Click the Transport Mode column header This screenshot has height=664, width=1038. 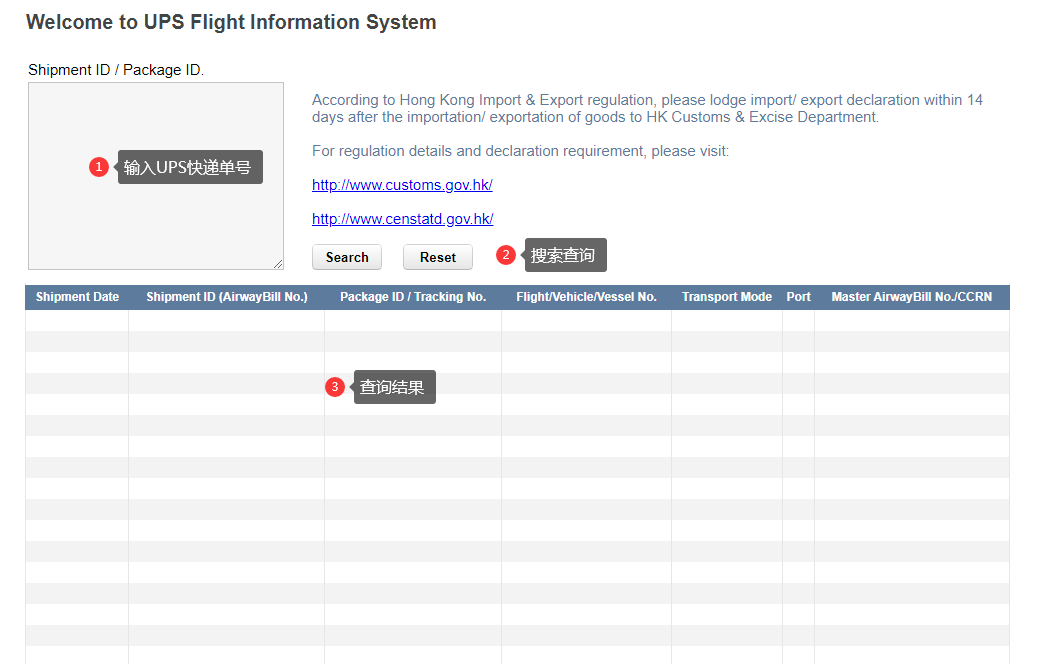[x=727, y=297]
